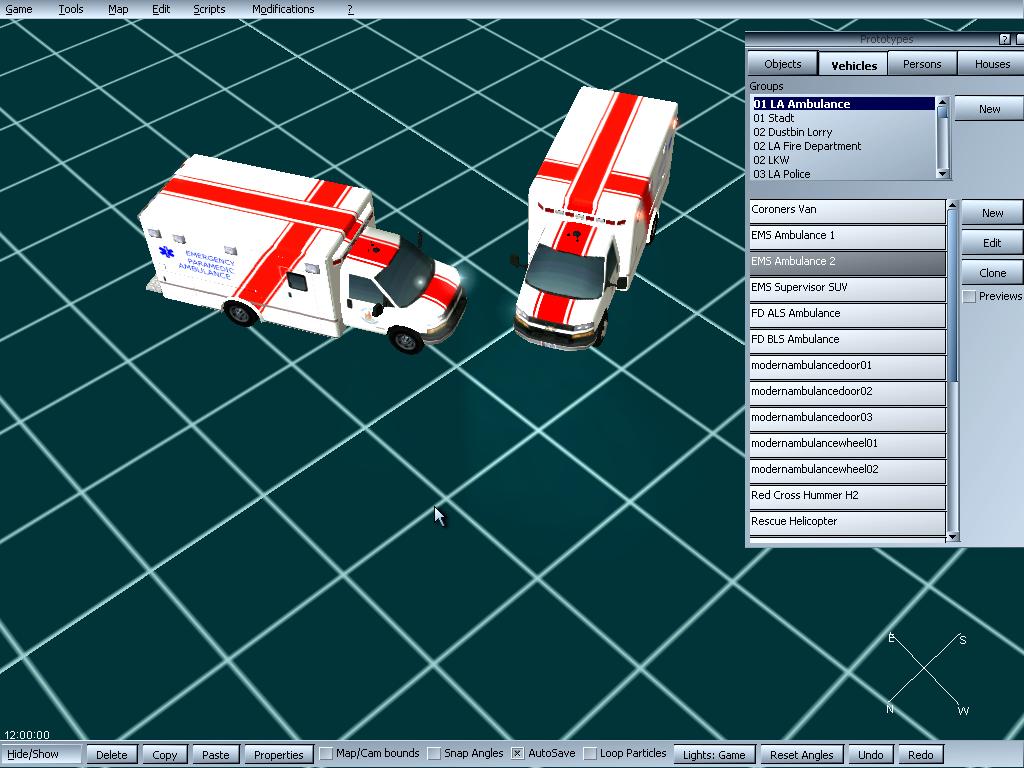Image resolution: width=1024 pixels, height=768 pixels.
Task: Click the Groups list scrollbar thumb
Action: (942, 112)
